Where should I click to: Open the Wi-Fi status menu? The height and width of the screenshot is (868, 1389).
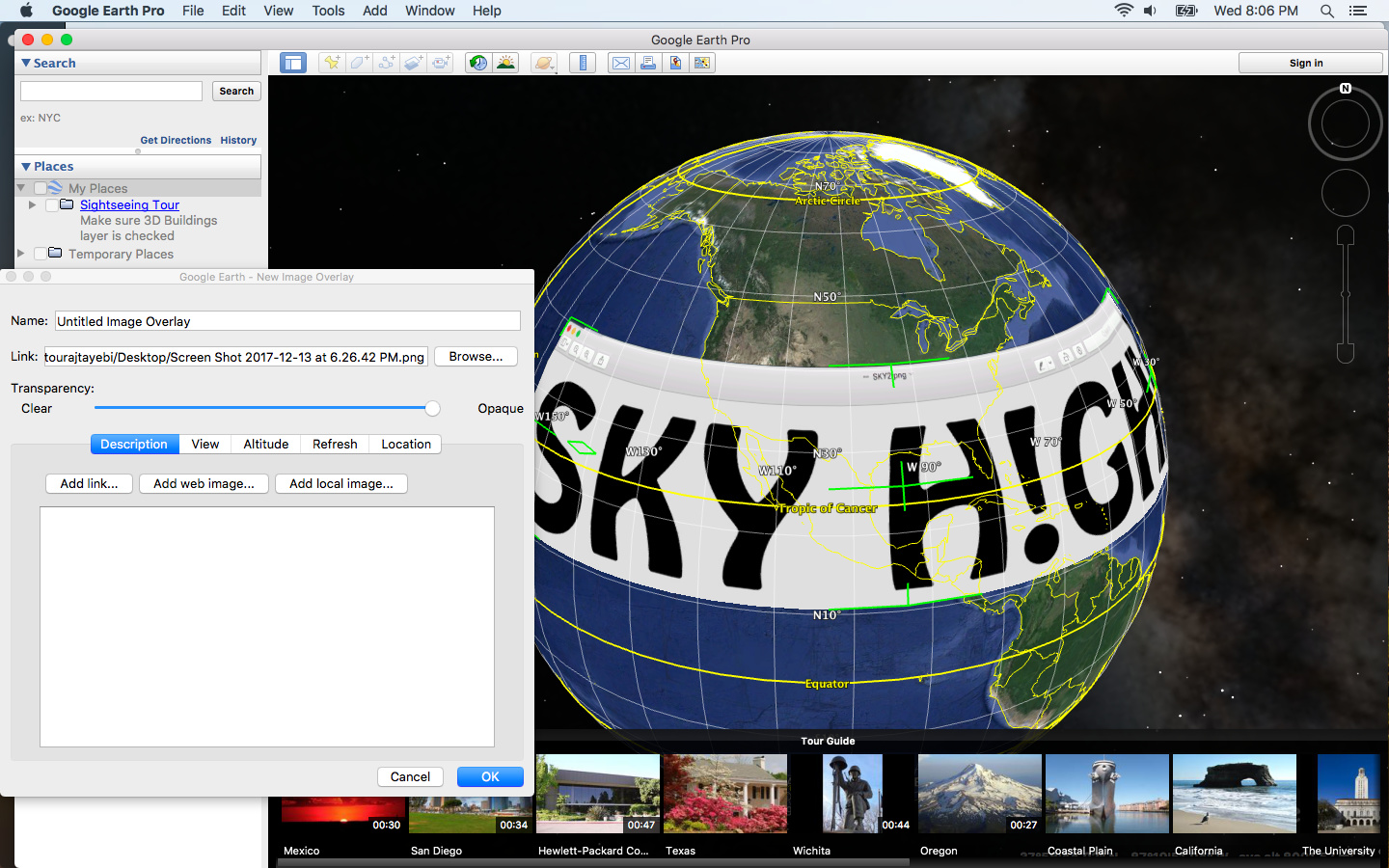pos(1124,11)
